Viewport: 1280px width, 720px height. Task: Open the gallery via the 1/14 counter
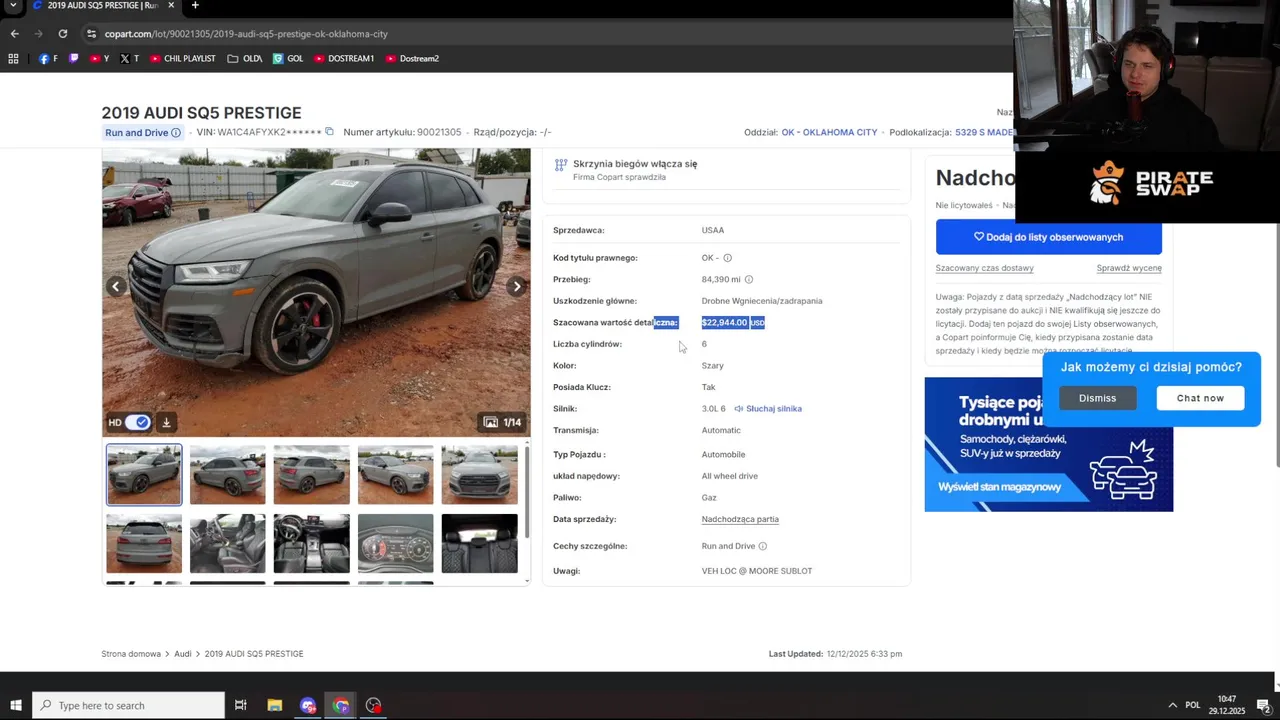click(502, 422)
